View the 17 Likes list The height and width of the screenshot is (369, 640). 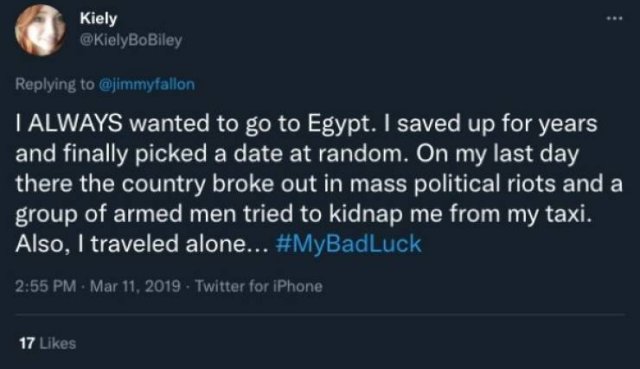[x=47, y=343]
